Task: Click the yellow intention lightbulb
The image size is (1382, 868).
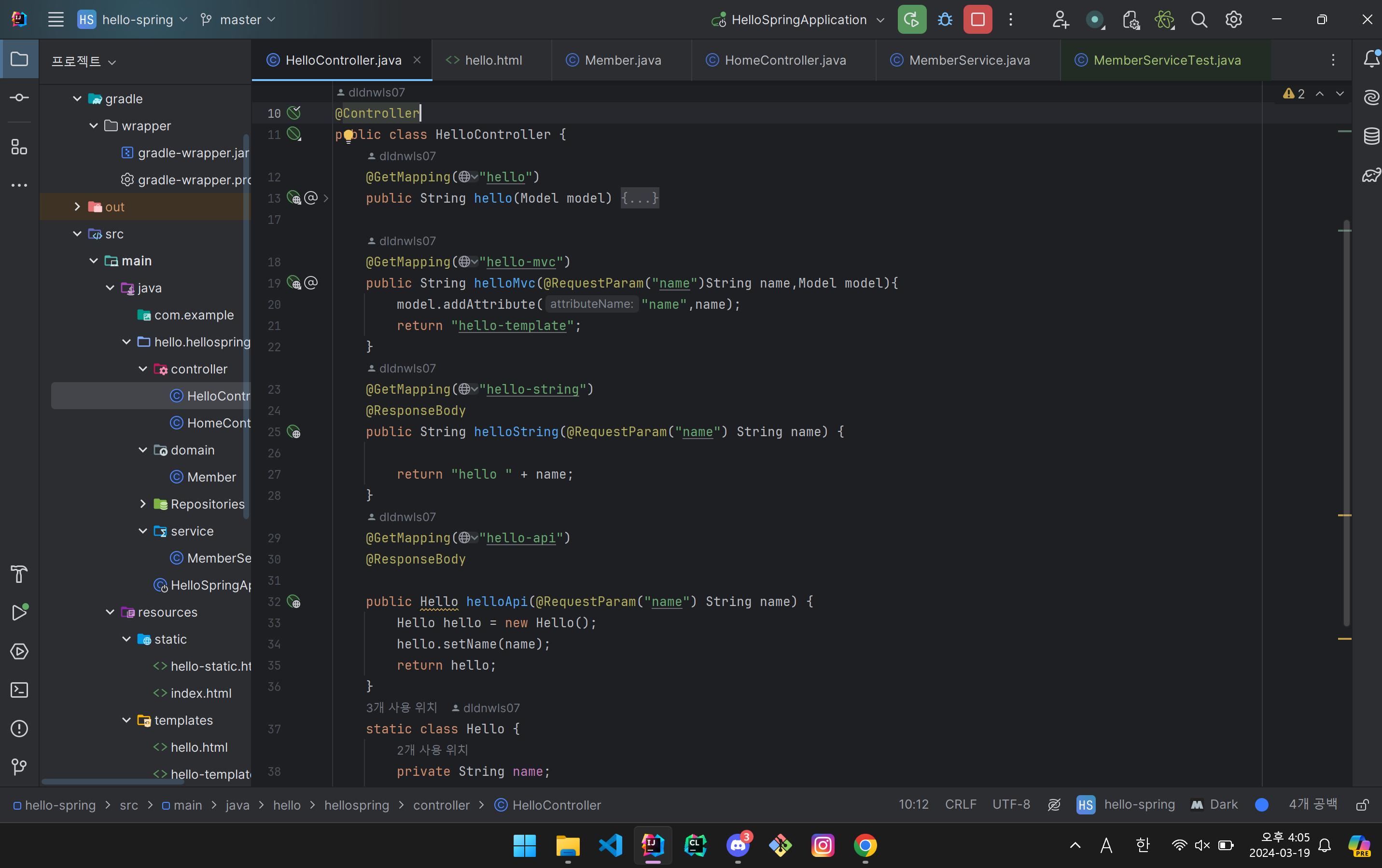Action: coord(349,136)
